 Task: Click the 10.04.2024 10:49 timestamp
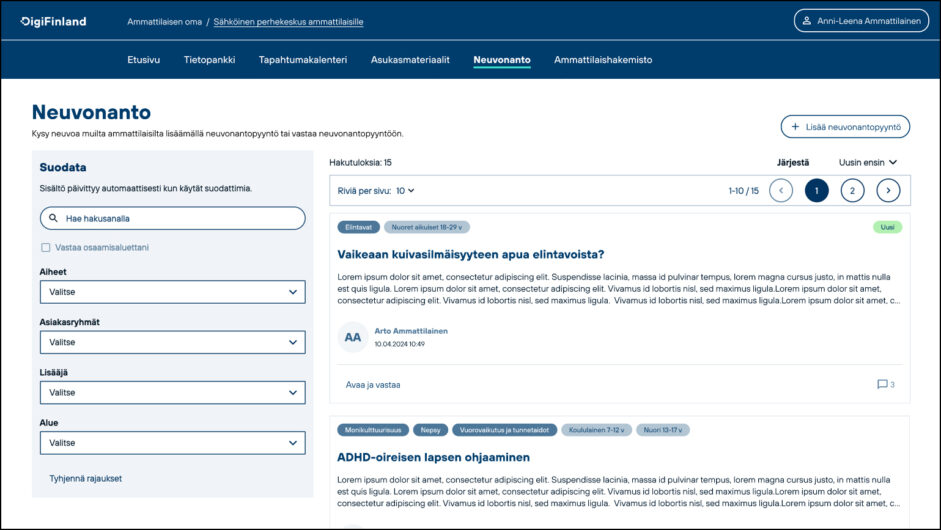click(400, 344)
